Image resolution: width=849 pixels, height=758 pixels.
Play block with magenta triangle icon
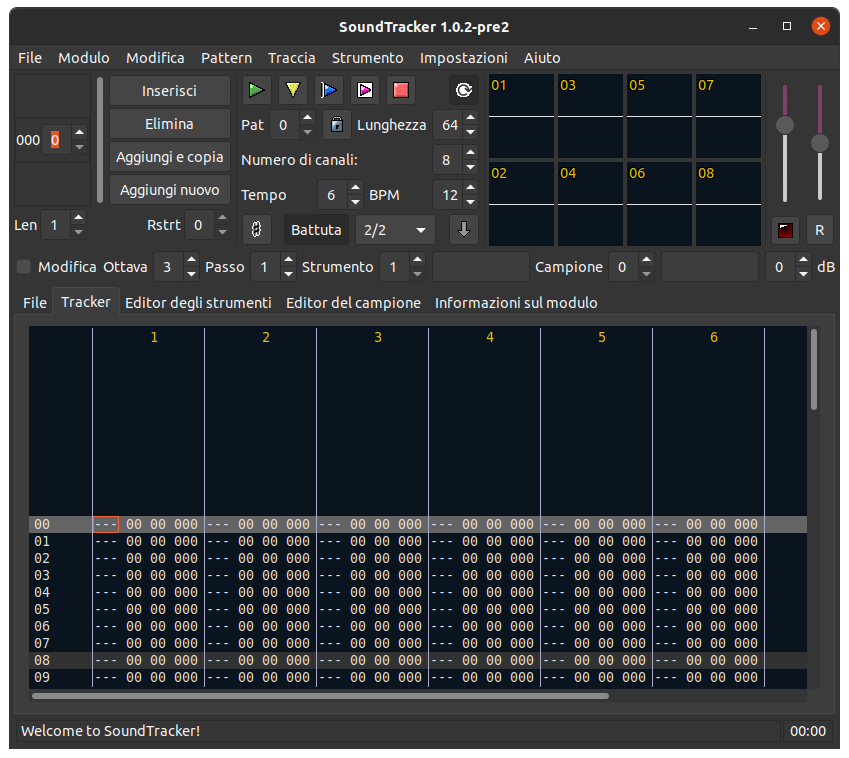pyautogui.click(x=365, y=90)
